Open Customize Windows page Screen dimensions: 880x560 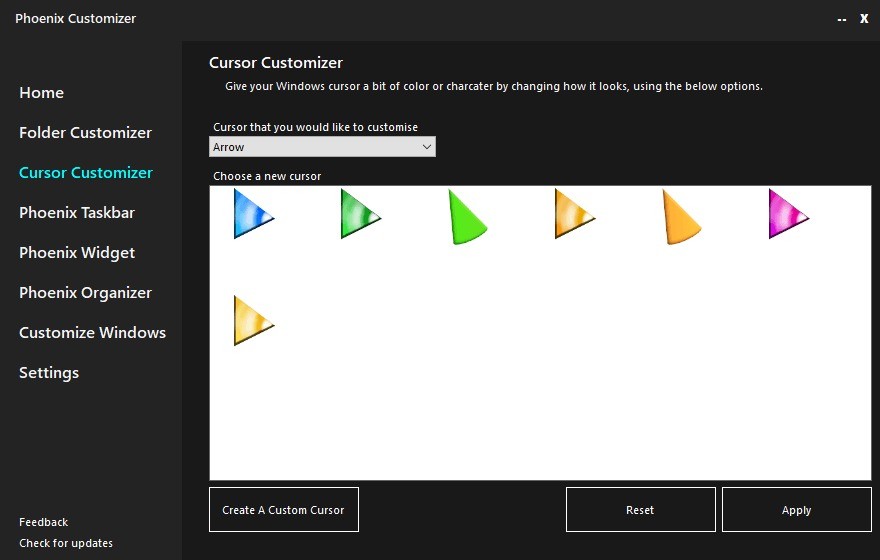[93, 333]
